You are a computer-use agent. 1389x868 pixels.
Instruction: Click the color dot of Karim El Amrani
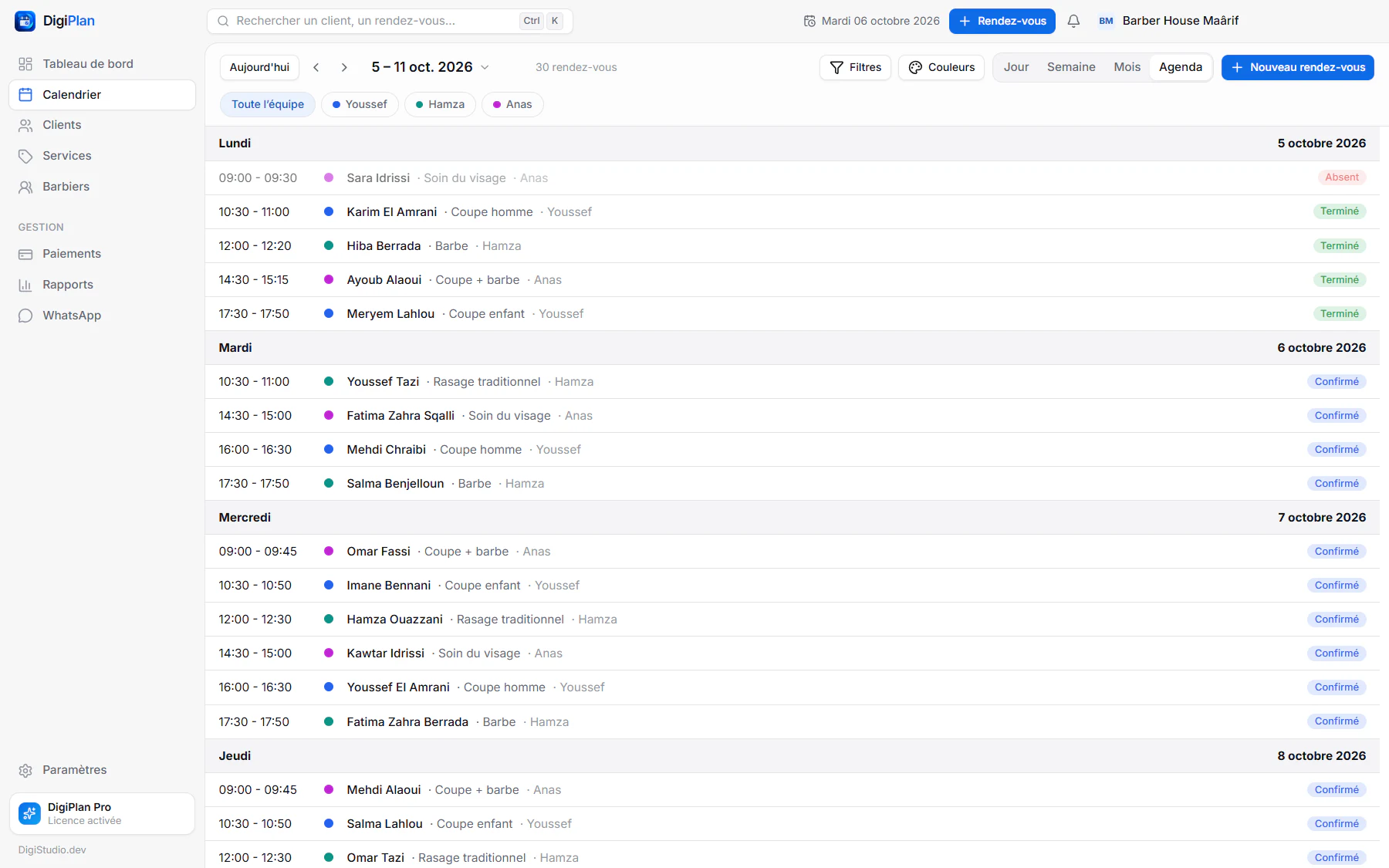(x=329, y=211)
